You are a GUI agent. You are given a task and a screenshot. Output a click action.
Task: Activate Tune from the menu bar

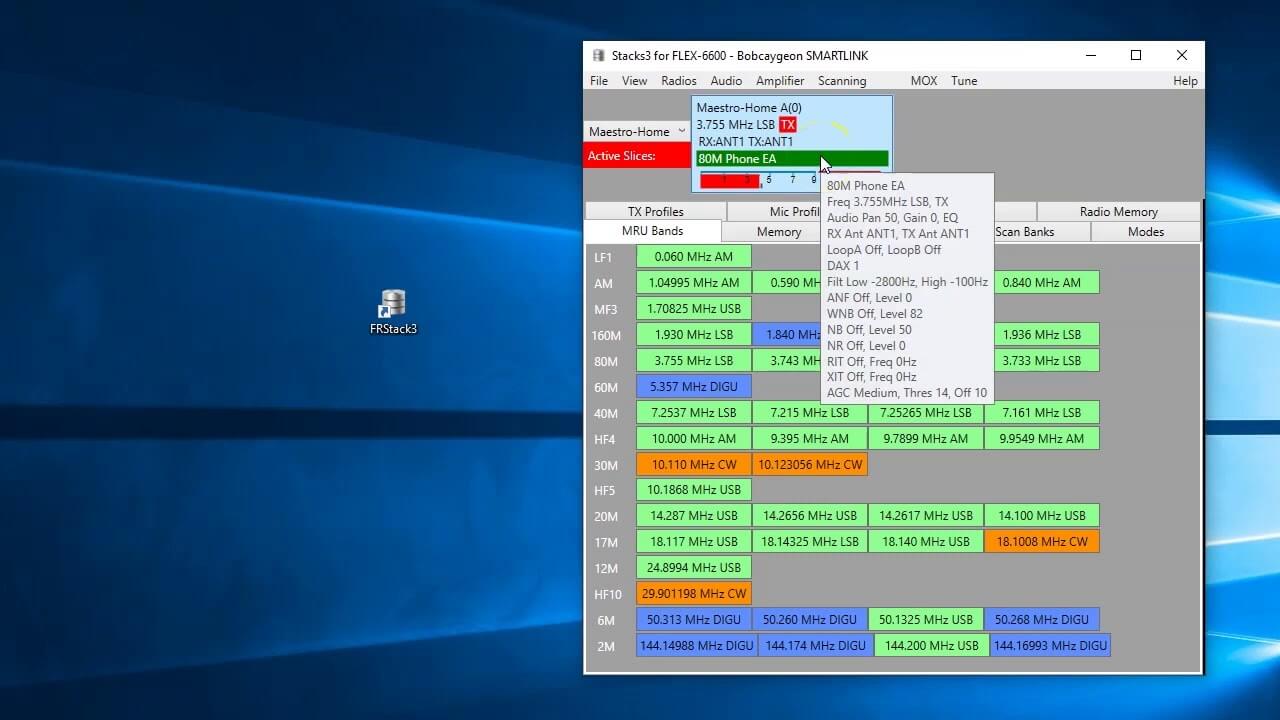(x=963, y=81)
